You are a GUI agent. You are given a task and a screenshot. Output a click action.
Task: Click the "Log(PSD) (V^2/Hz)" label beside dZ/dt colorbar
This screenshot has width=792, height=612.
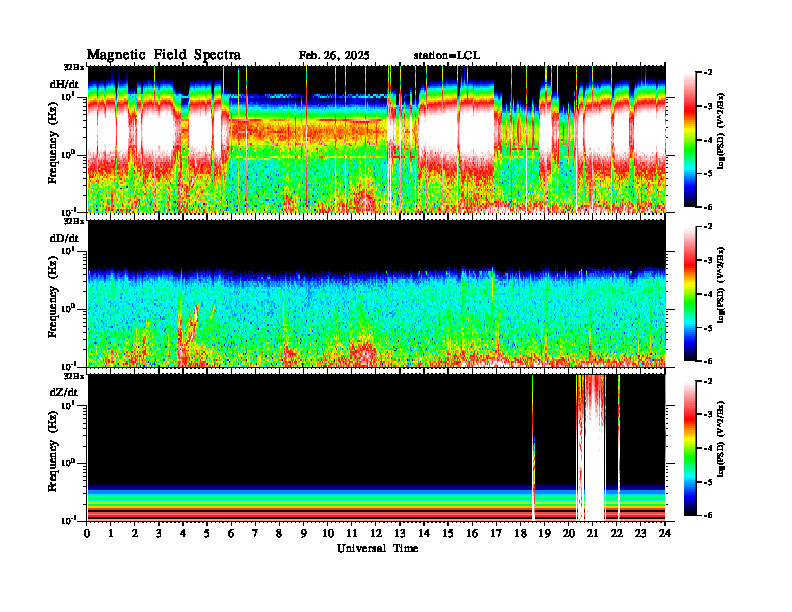point(721,439)
